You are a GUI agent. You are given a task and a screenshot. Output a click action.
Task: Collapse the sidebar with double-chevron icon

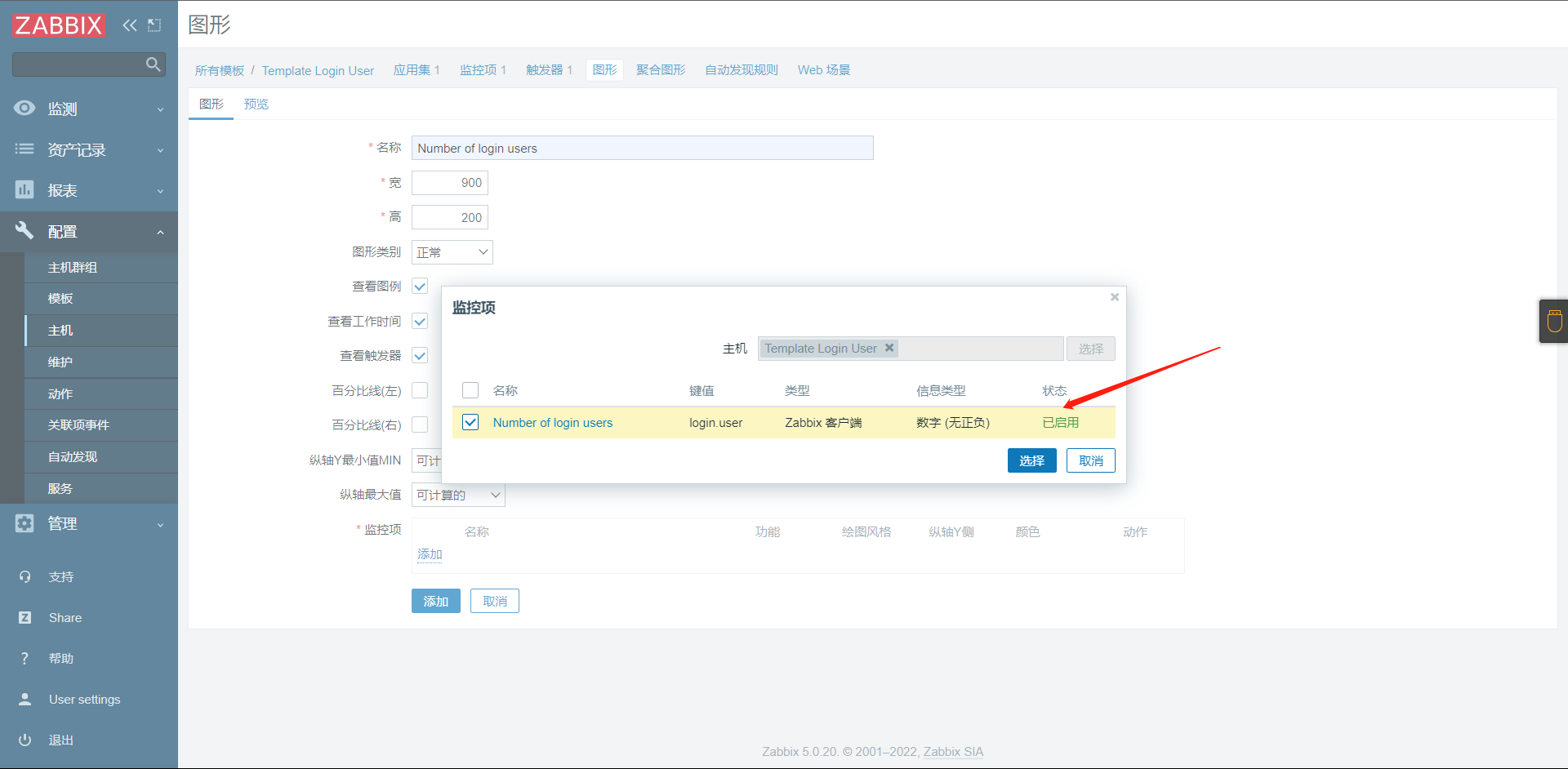coord(130,25)
